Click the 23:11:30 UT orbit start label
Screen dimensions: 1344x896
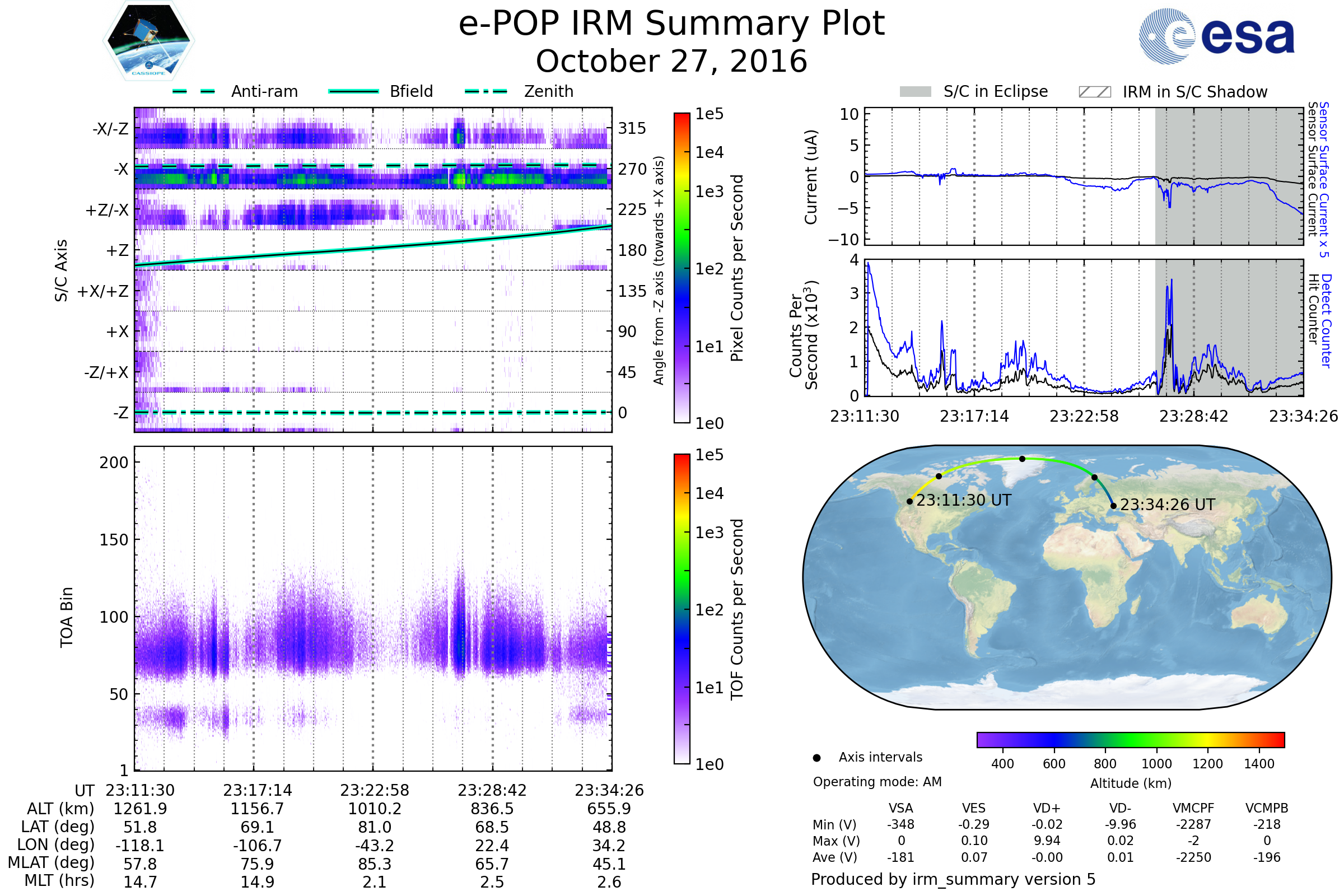963,501
